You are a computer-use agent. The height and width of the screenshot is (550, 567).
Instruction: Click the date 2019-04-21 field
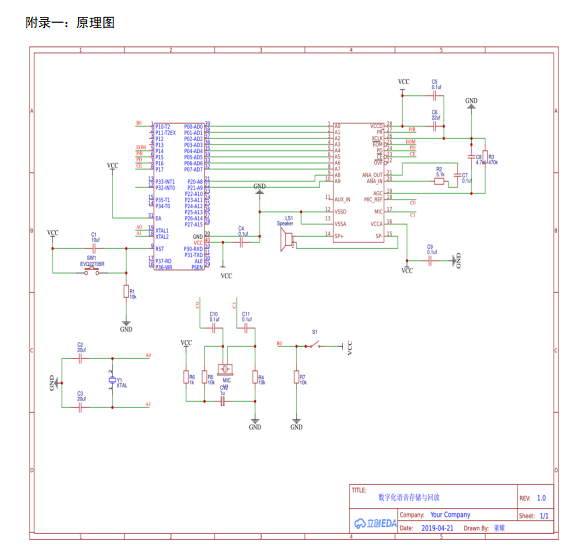click(437, 528)
